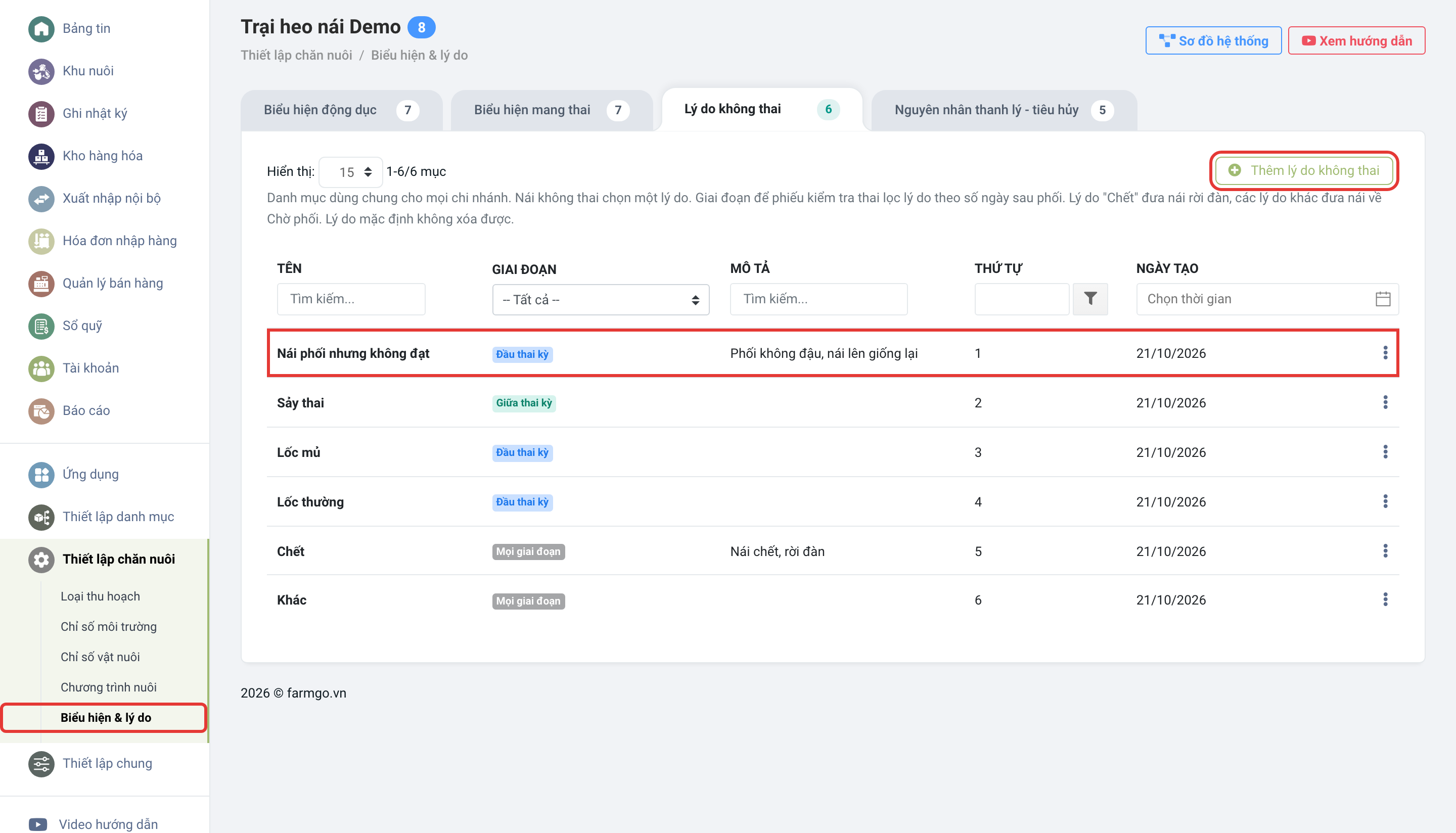Image resolution: width=1456 pixels, height=833 pixels.
Task: Open the Hiển thị page size dropdown
Action: (350, 172)
